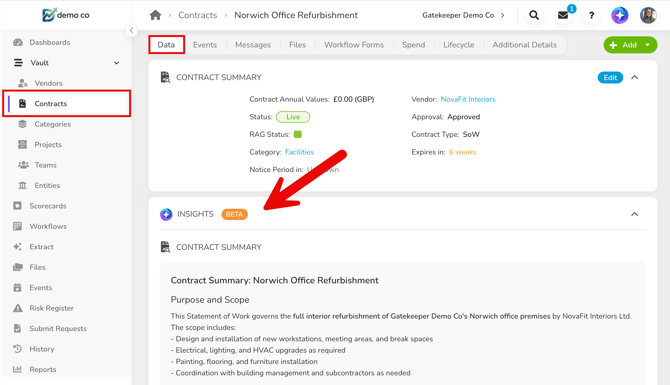Screen dimensions: 670x385
Task: Switch to the Lifecycle tab
Action: (x=458, y=45)
